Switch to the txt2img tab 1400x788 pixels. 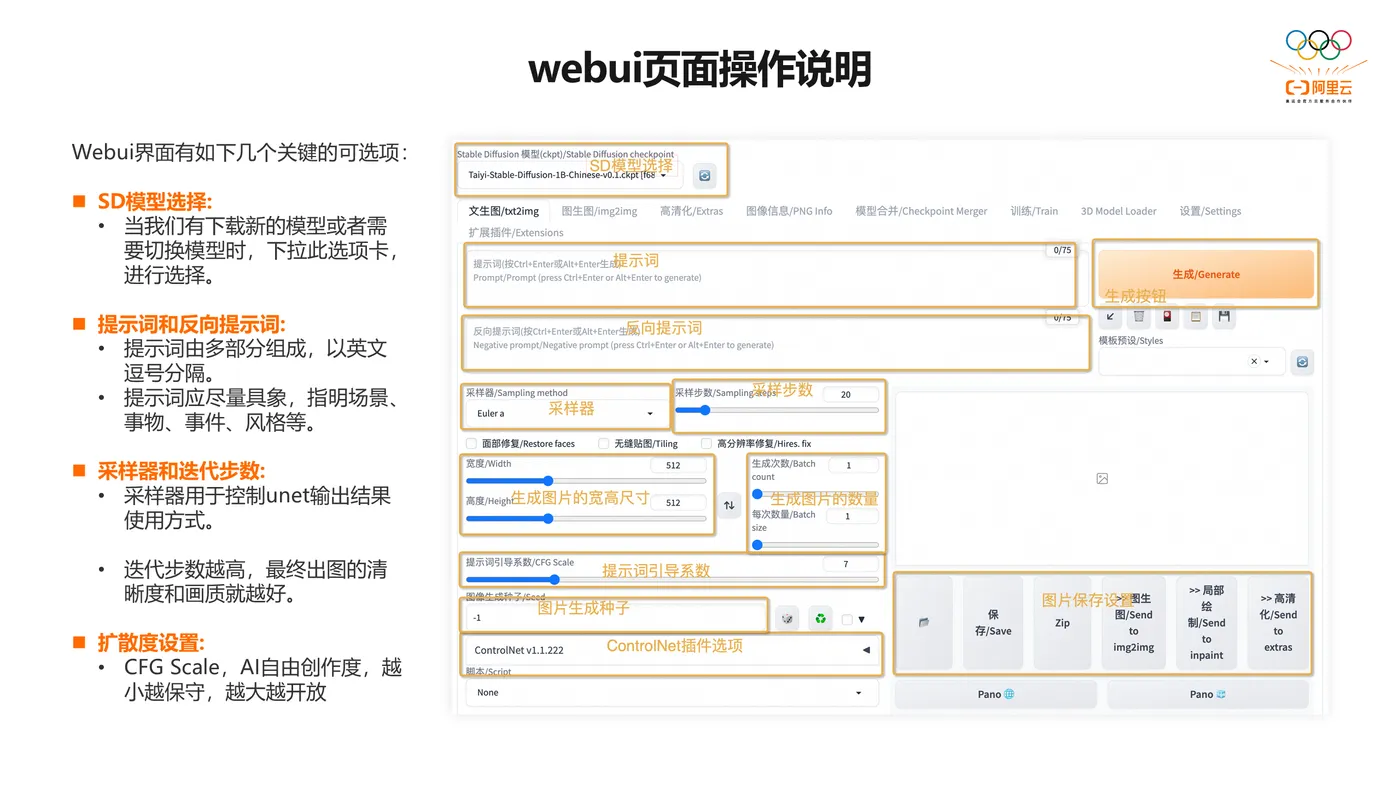(504, 211)
